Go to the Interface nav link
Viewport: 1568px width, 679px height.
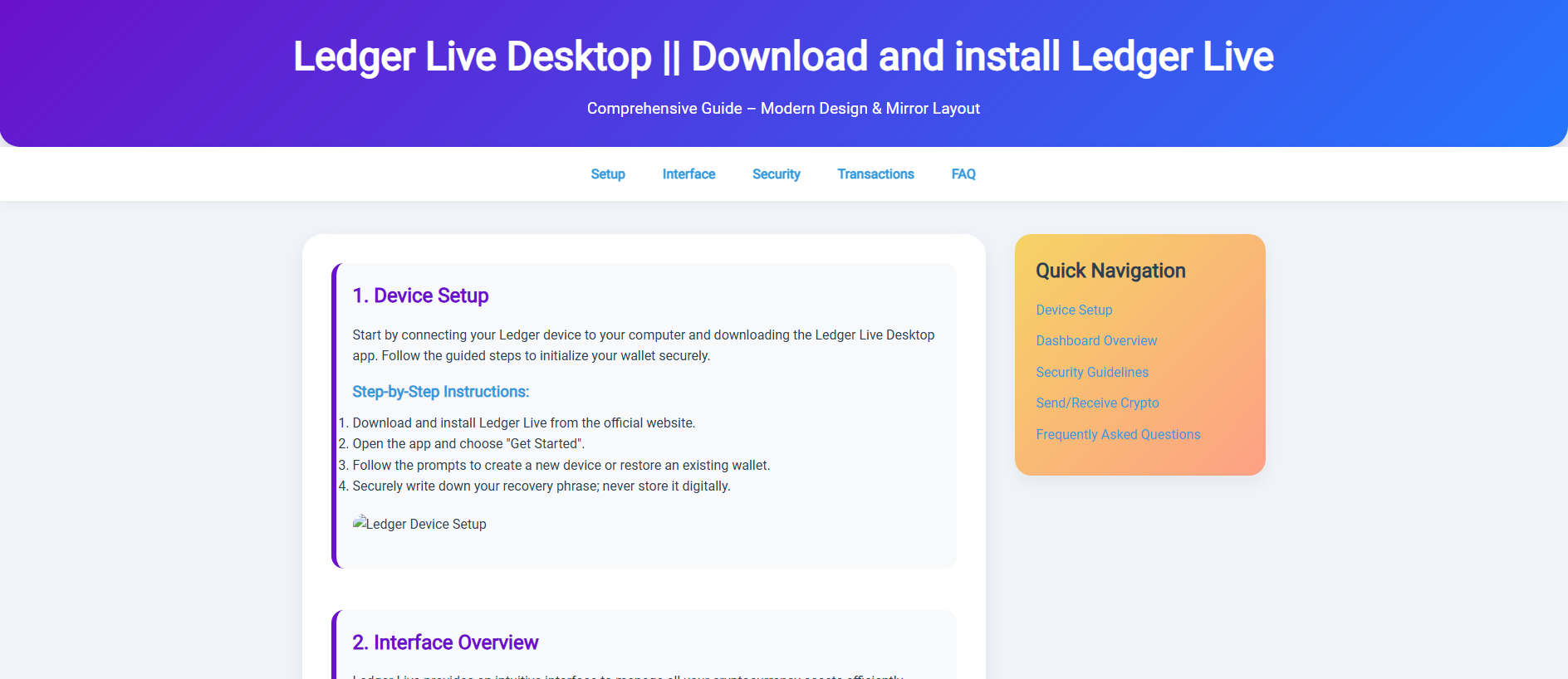pyautogui.click(x=688, y=174)
